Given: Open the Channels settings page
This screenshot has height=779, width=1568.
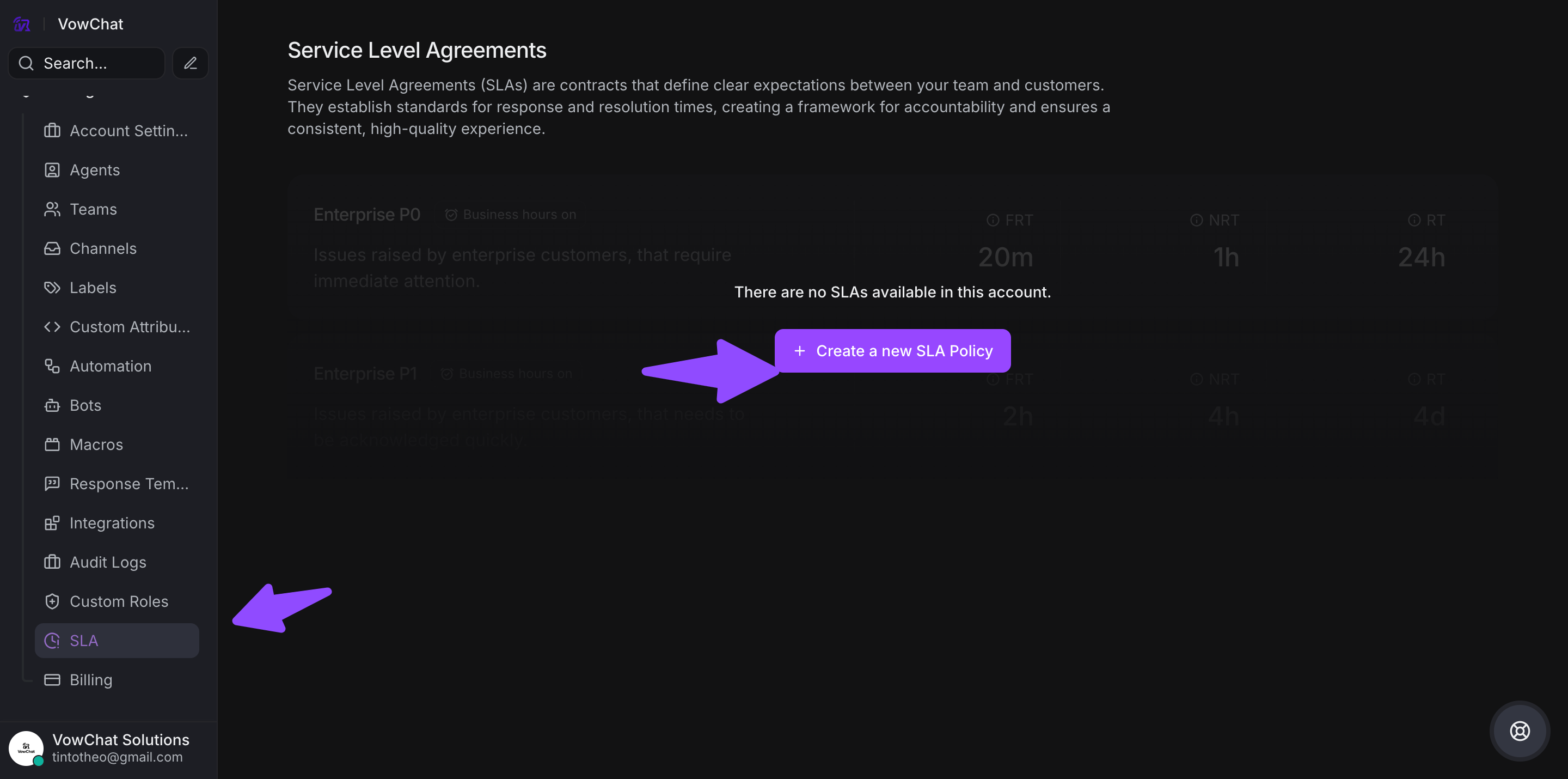Looking at the screenshot, I should [103, 248].
